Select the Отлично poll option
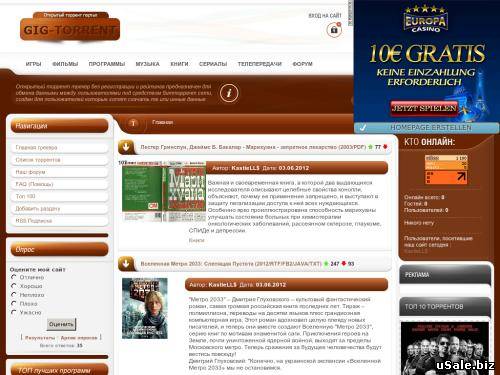The height and width of the screenshot is (375, 500). coord(14,277)
